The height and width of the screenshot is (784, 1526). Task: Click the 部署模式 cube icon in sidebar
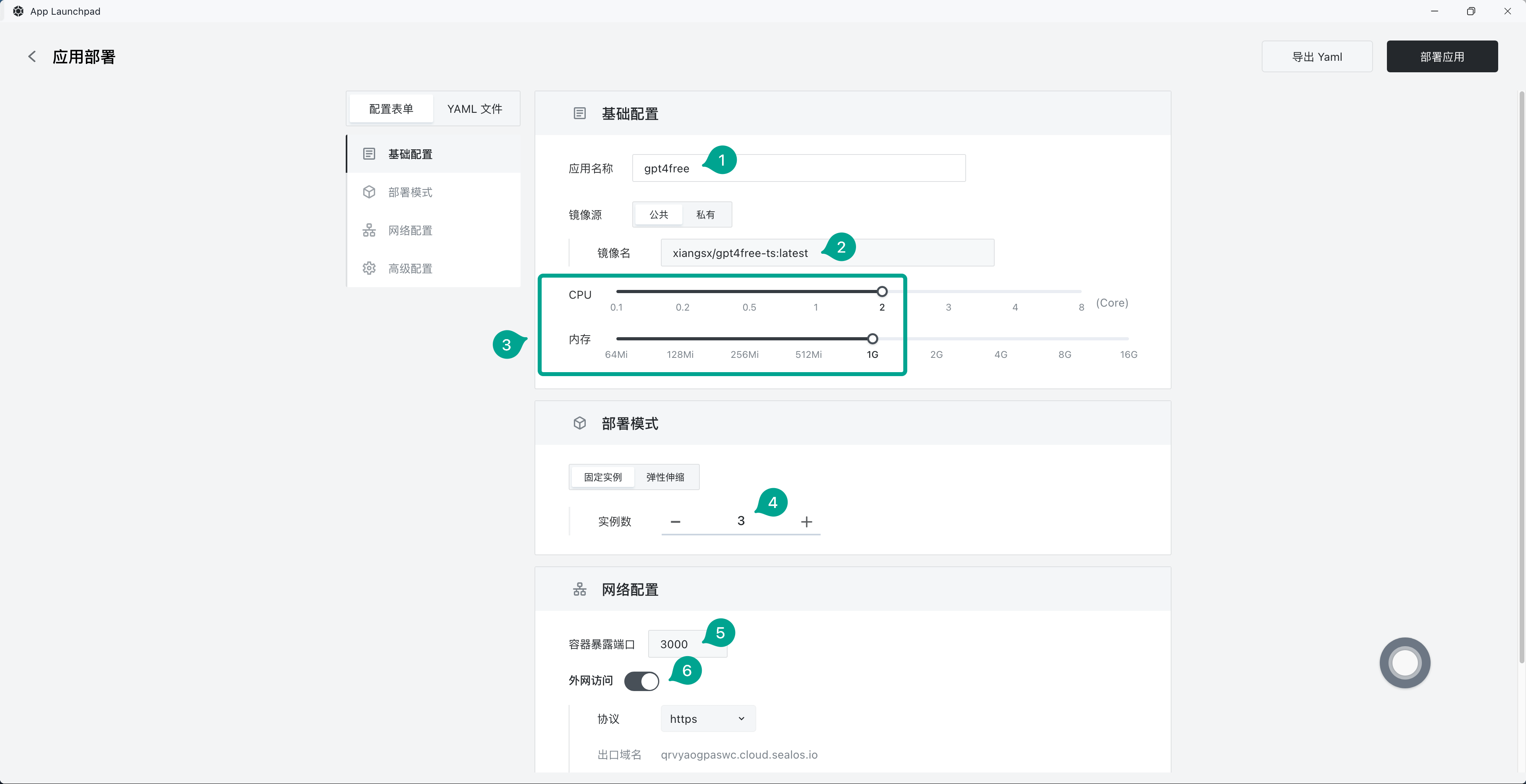click(x=369, y=193)
